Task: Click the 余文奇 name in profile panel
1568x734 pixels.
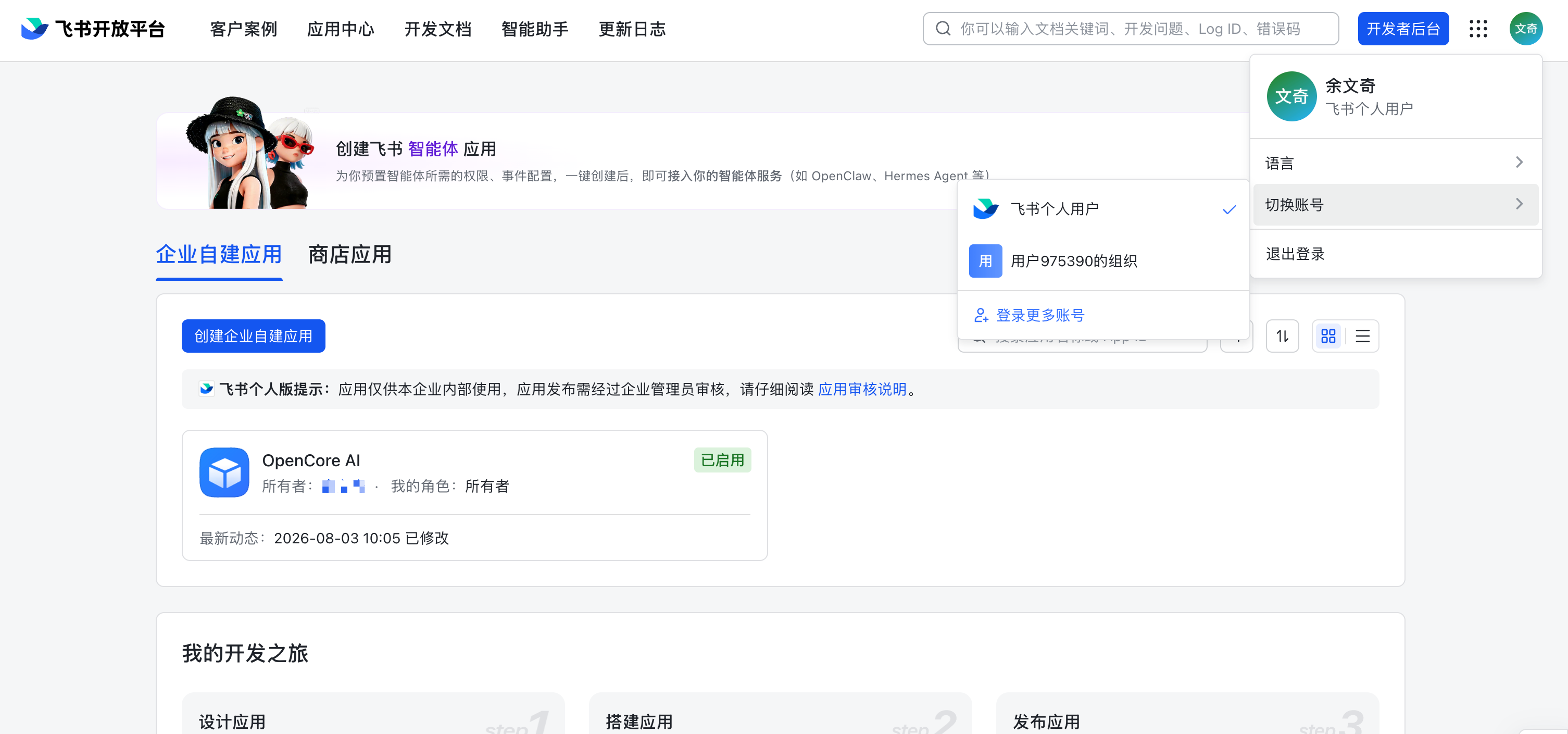Action: coord(1350,85)
